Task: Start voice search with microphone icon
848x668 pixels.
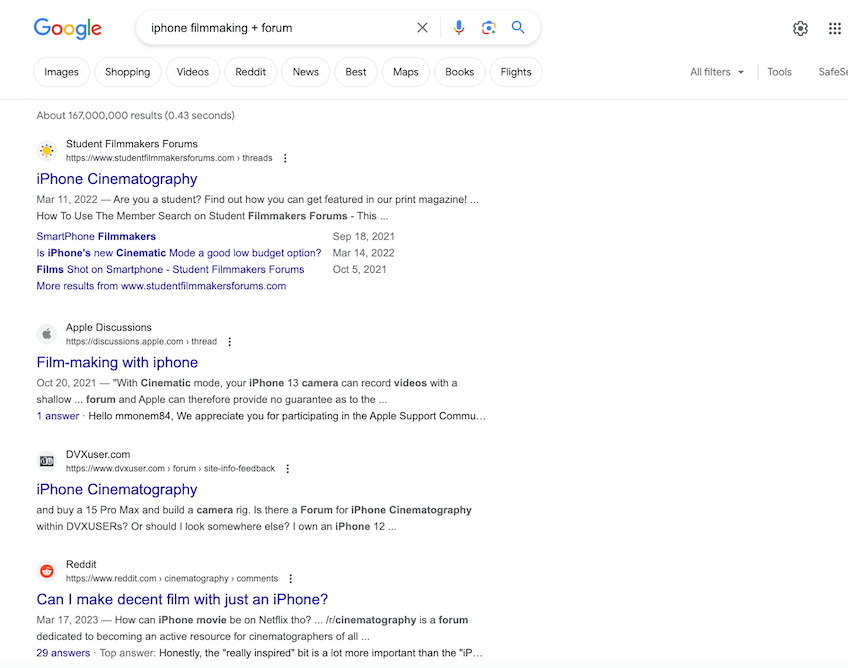Action: click(x=459, y=28)
